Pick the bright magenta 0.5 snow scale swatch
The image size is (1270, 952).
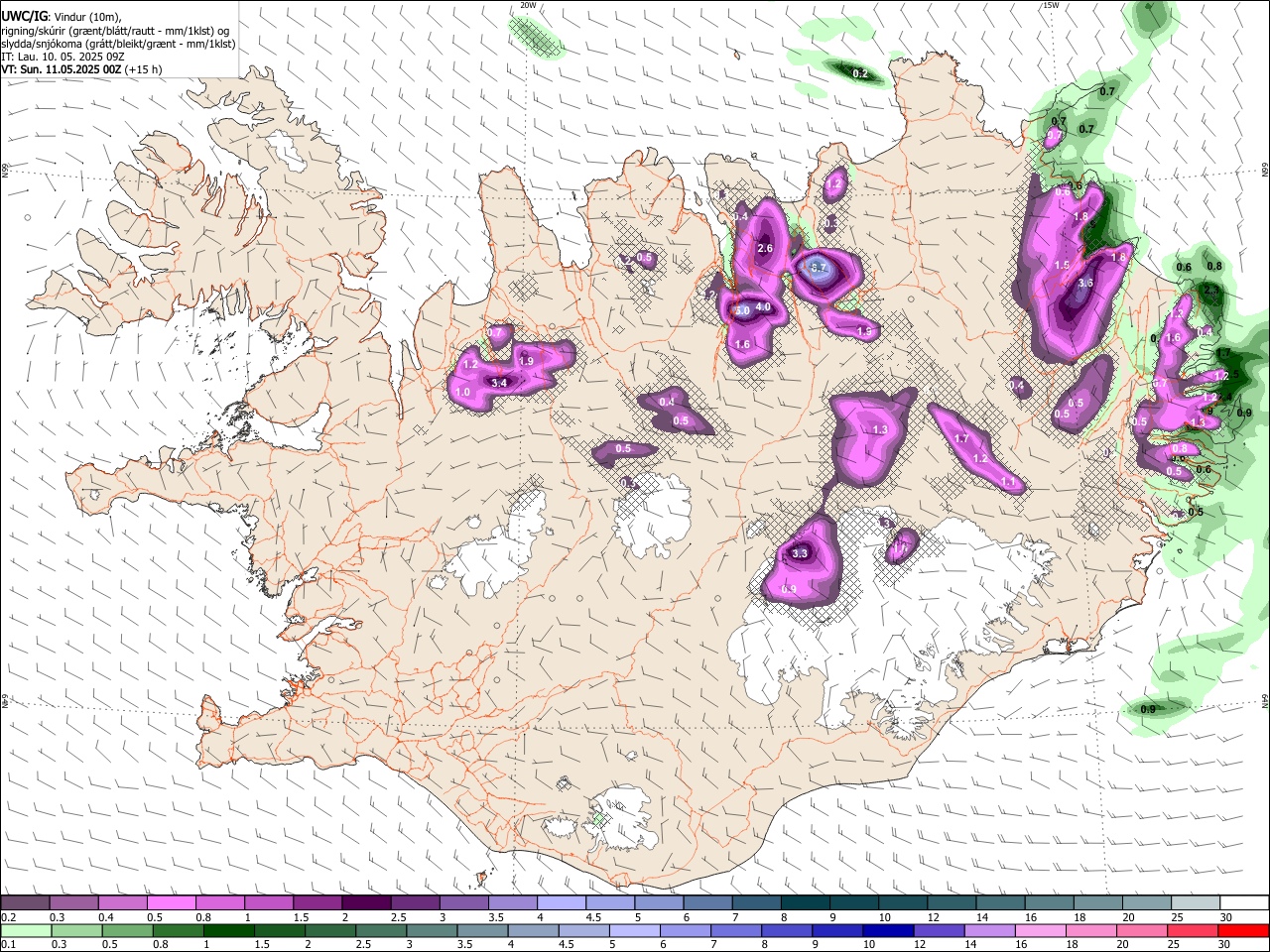pyautogui.click(x=172, y=903)
